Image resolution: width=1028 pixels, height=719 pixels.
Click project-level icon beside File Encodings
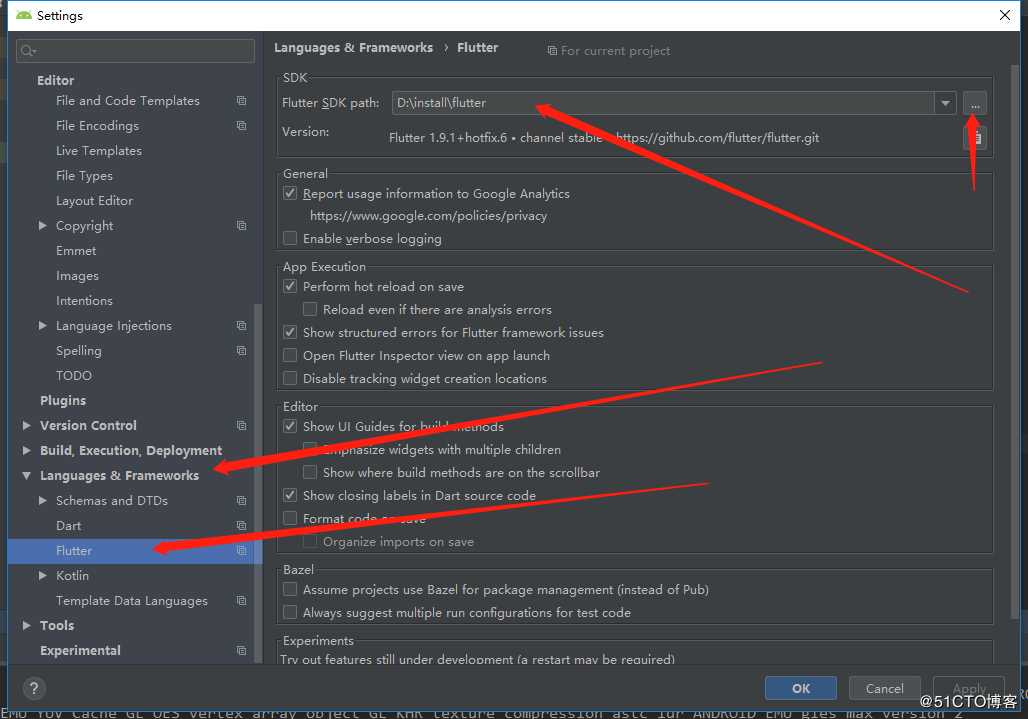coord(241,126)
